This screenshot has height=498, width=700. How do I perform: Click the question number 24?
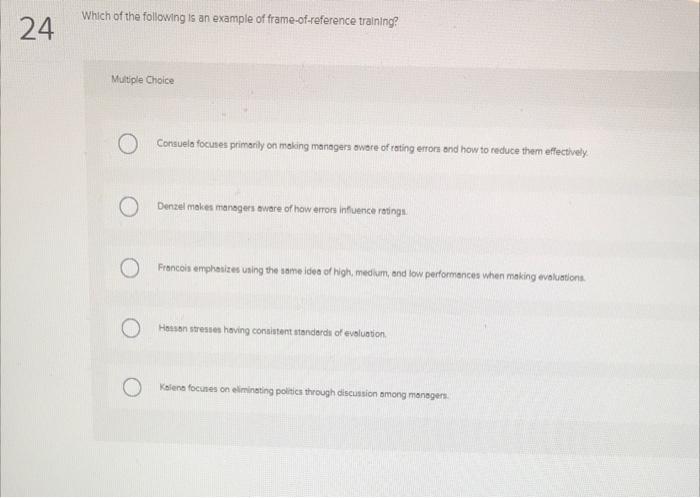pyautogui.click(x=37, y=29)
